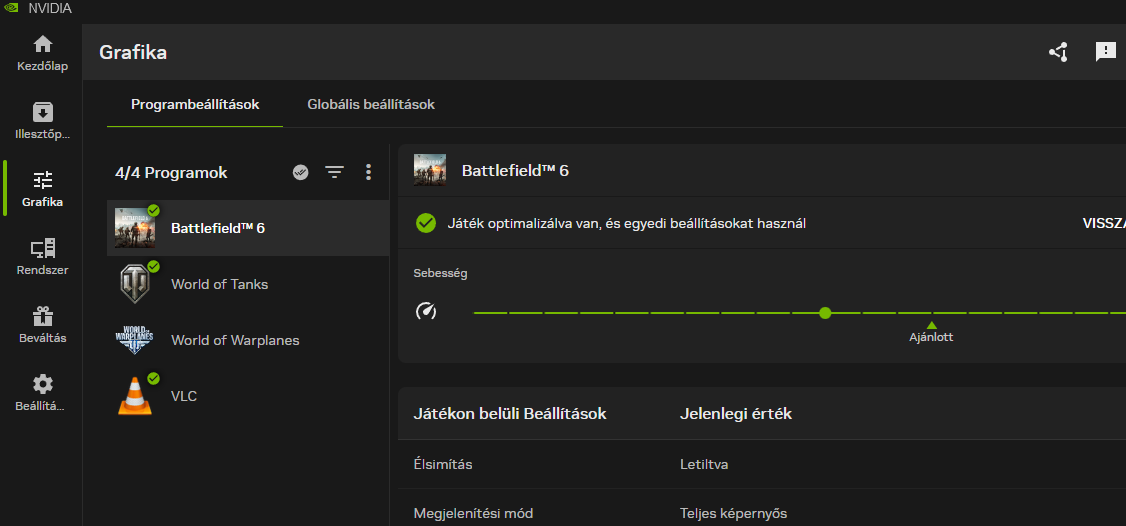Select Battlefield™ 6 in program list

click(248, 229)
